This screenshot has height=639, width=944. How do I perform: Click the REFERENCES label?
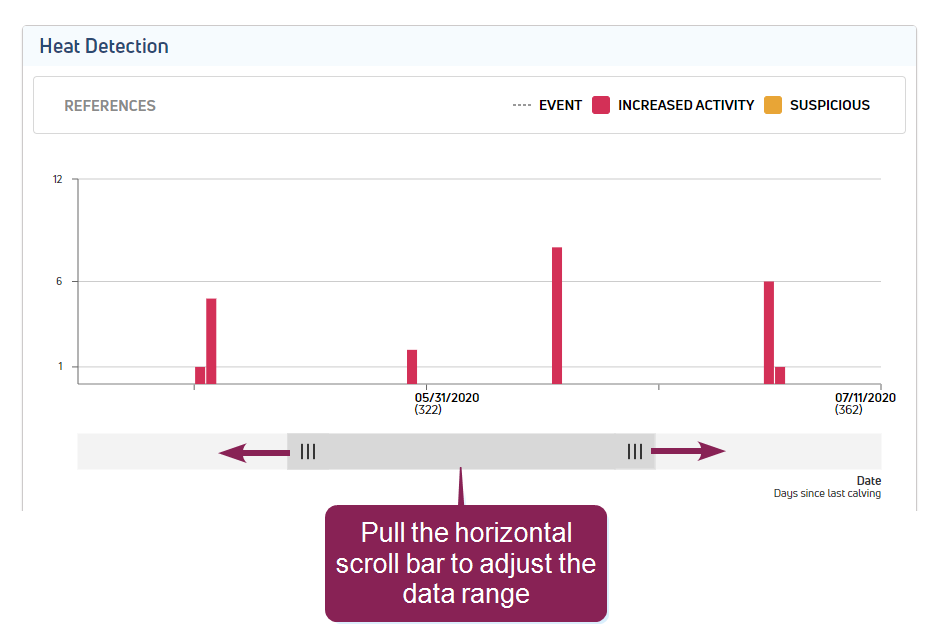coord(110,105)
